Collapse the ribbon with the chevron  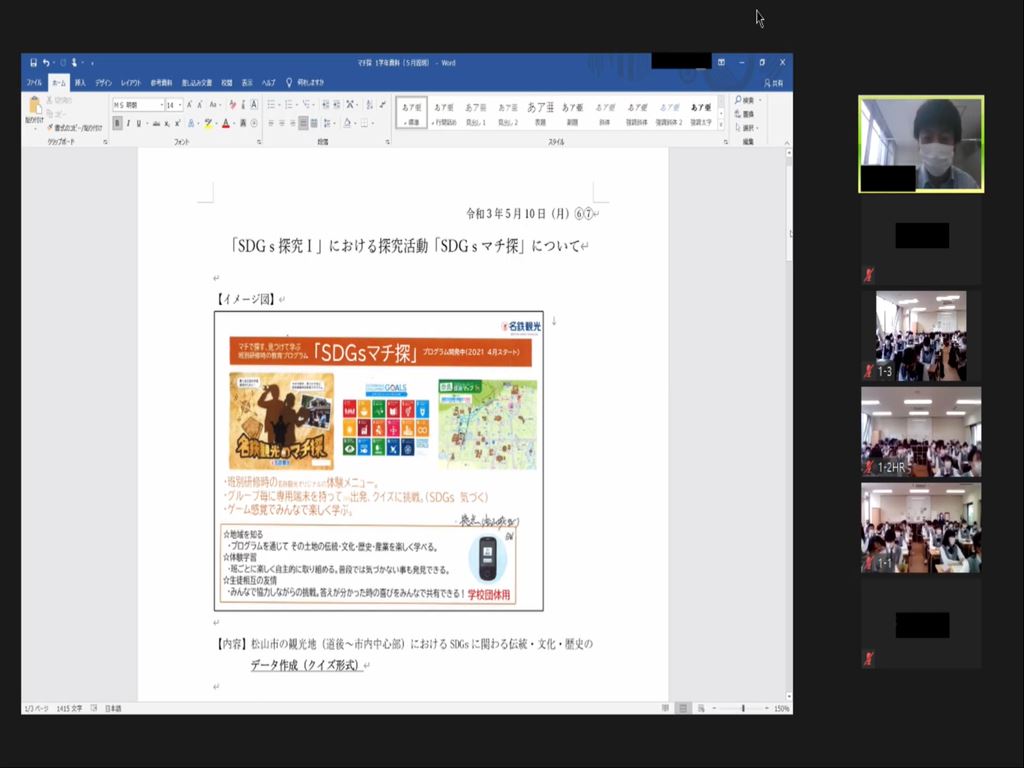pos(787,142)
